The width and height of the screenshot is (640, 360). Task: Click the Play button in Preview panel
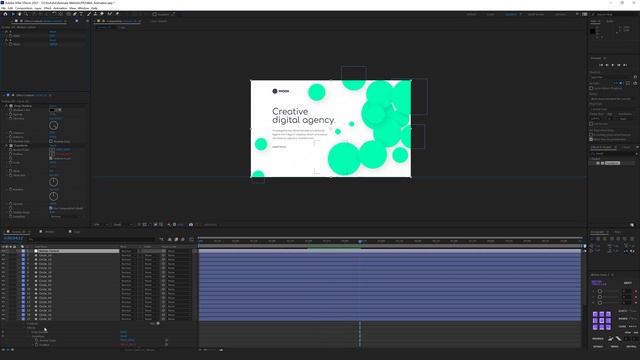[x=613, y=65]
